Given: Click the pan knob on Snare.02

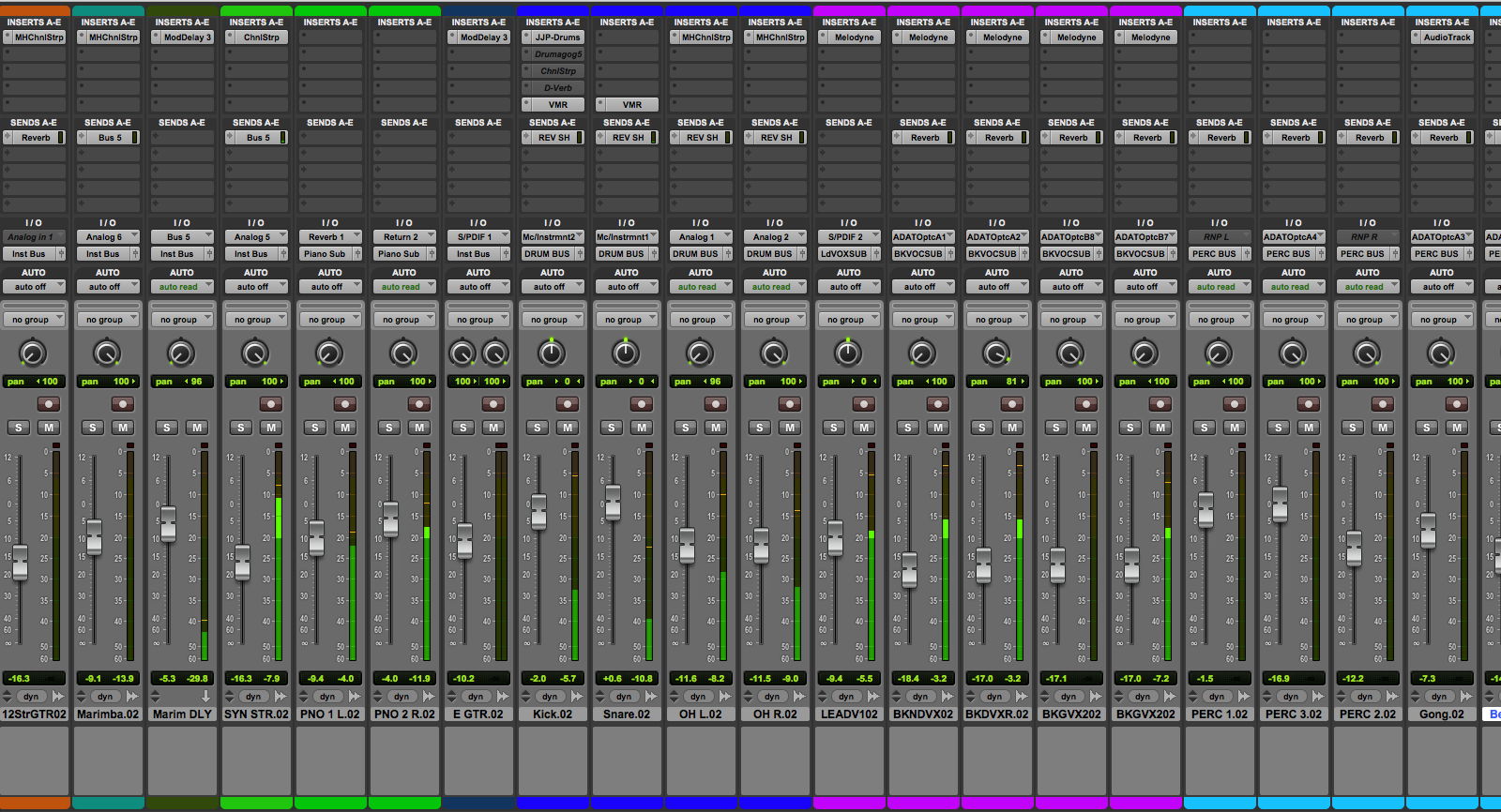Looking at the screenshot, I should (625, 353).
